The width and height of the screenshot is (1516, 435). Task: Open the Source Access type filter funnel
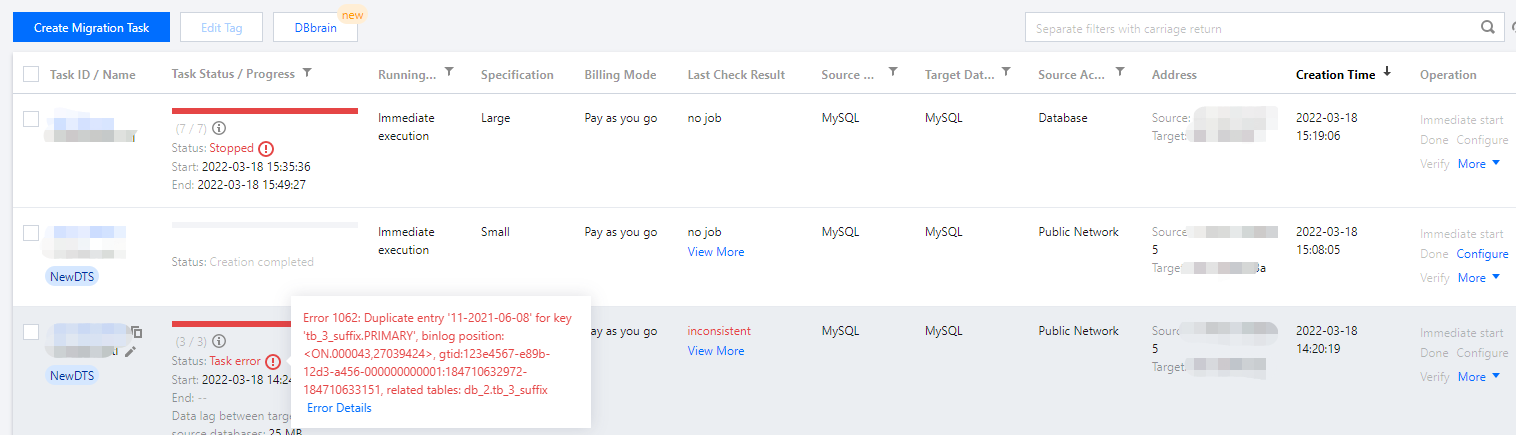click(x=1120, y=72)
